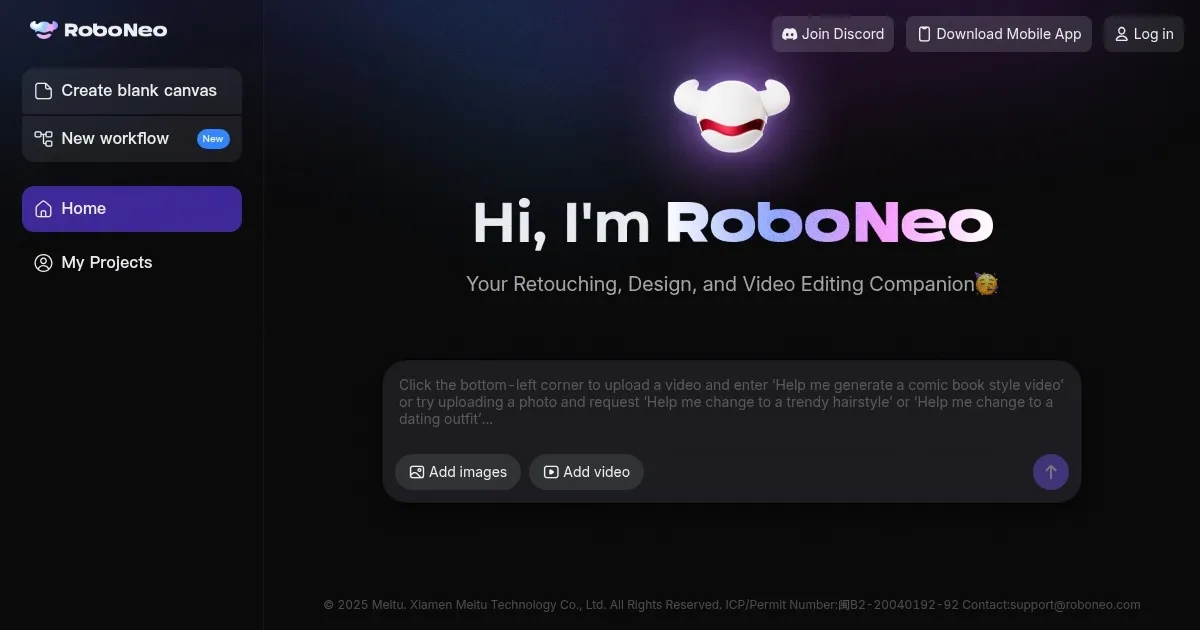Click the picture icon in Add images
Screen dimensions: 1200x630
[417, 472]
